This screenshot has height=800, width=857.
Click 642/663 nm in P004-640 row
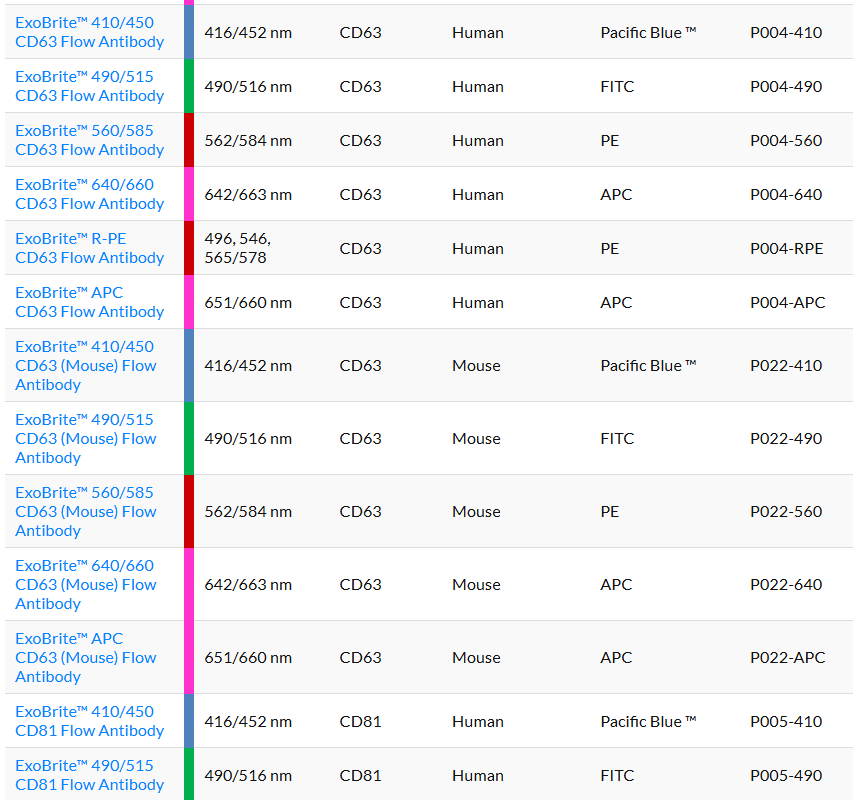248,195
